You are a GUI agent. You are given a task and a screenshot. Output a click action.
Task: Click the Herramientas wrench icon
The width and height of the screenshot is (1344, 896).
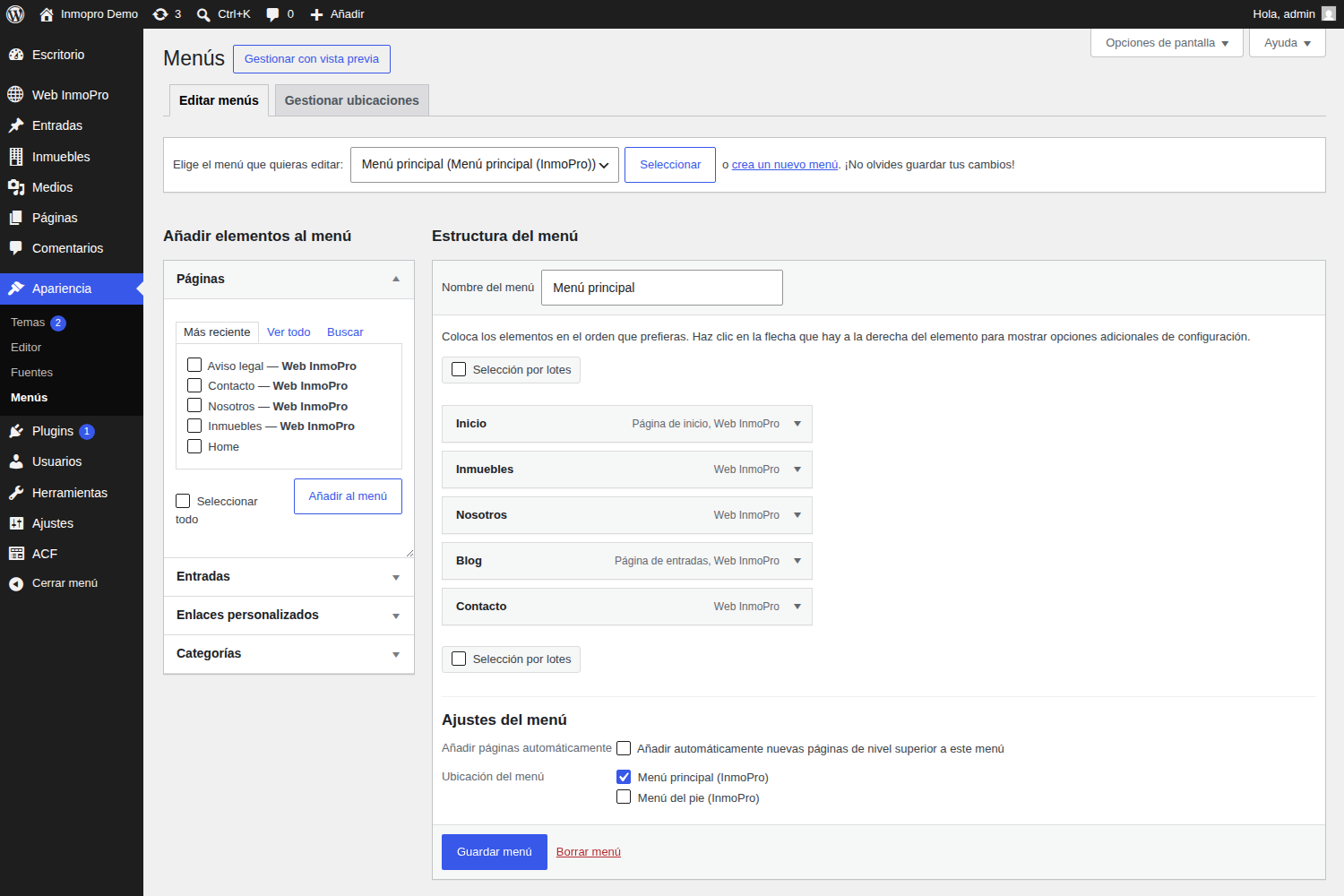pyautogui.click(x=16, y=493)
